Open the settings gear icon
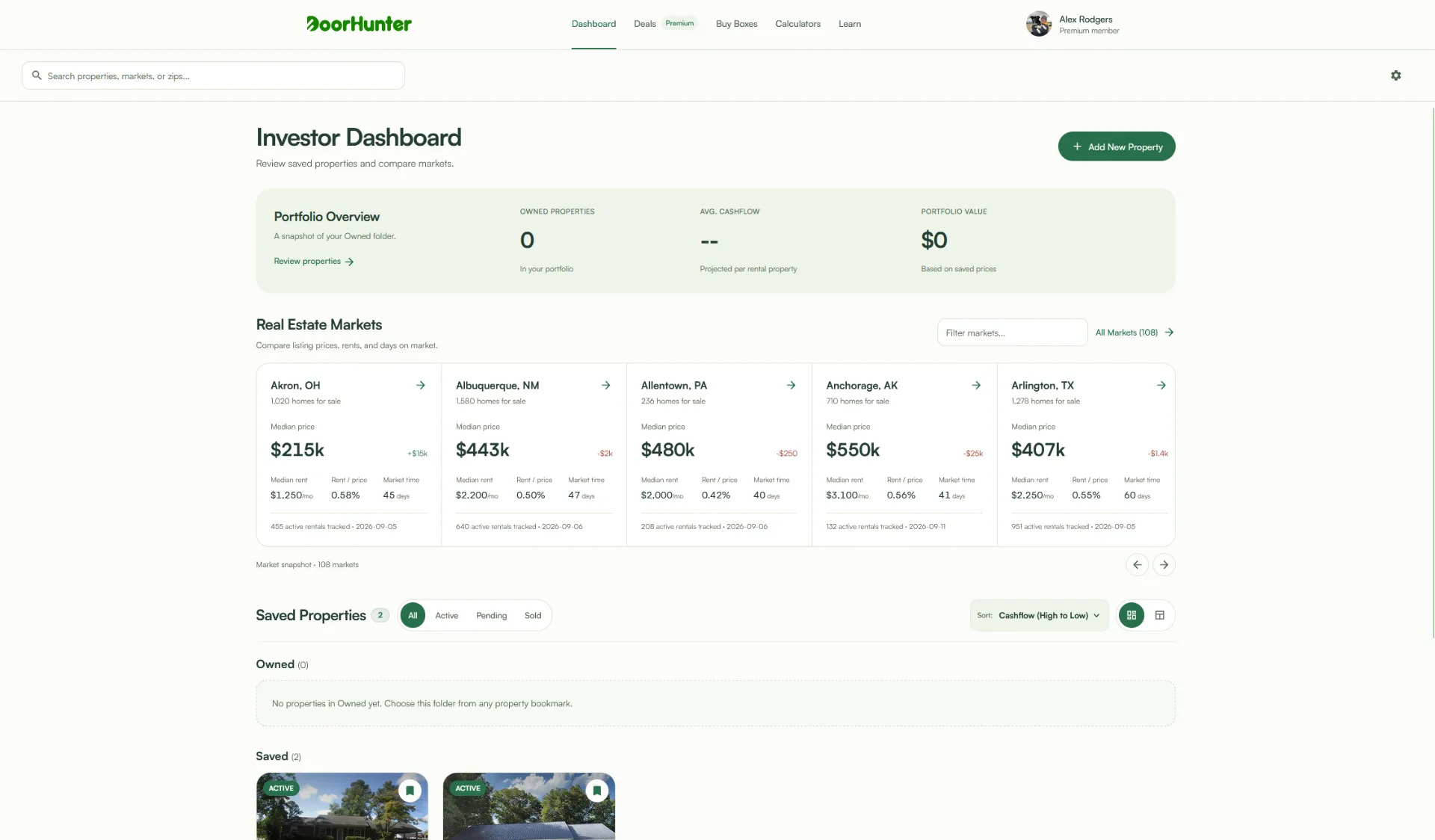The height and width of the screenshot is (840, 1435). coord(1395,75)
